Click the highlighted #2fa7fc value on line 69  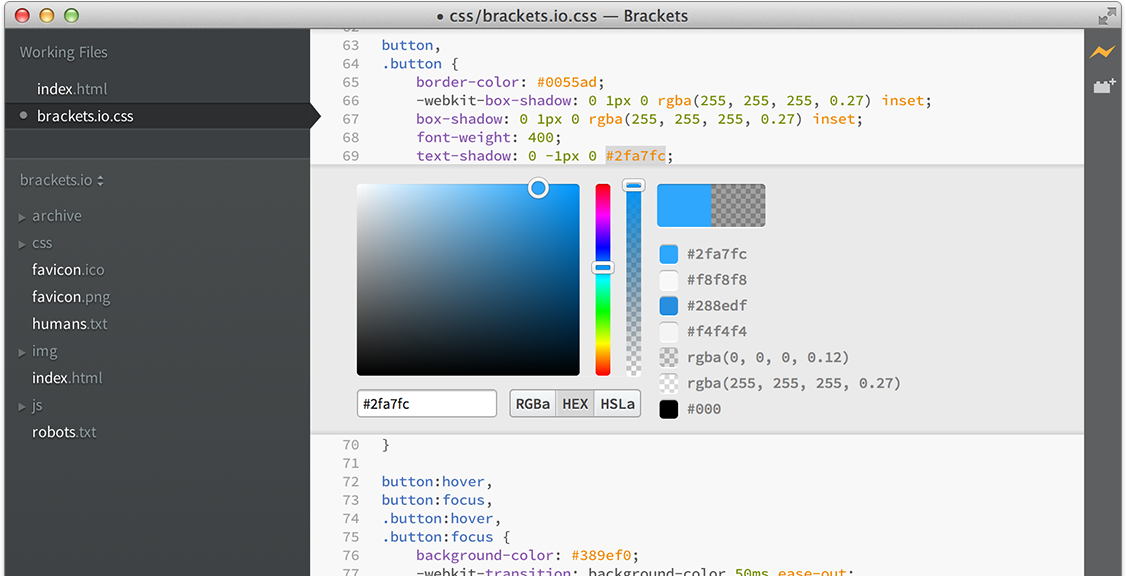tap(636, 156)
